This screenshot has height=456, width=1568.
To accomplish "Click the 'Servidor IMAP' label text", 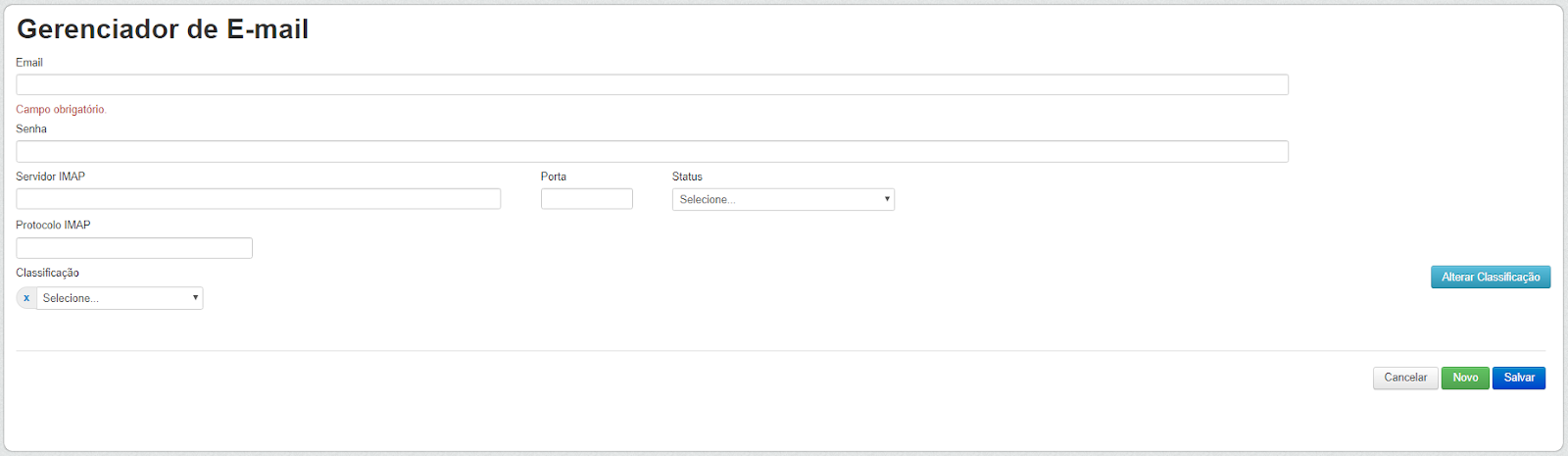I will [x=50, y=177].
